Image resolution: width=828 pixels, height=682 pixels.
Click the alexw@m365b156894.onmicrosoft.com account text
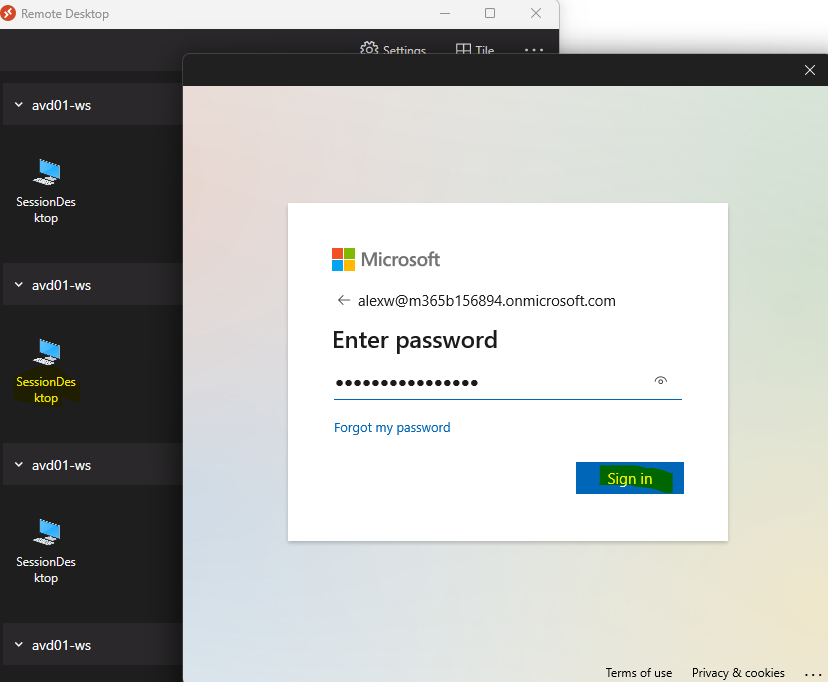[487, 301]
